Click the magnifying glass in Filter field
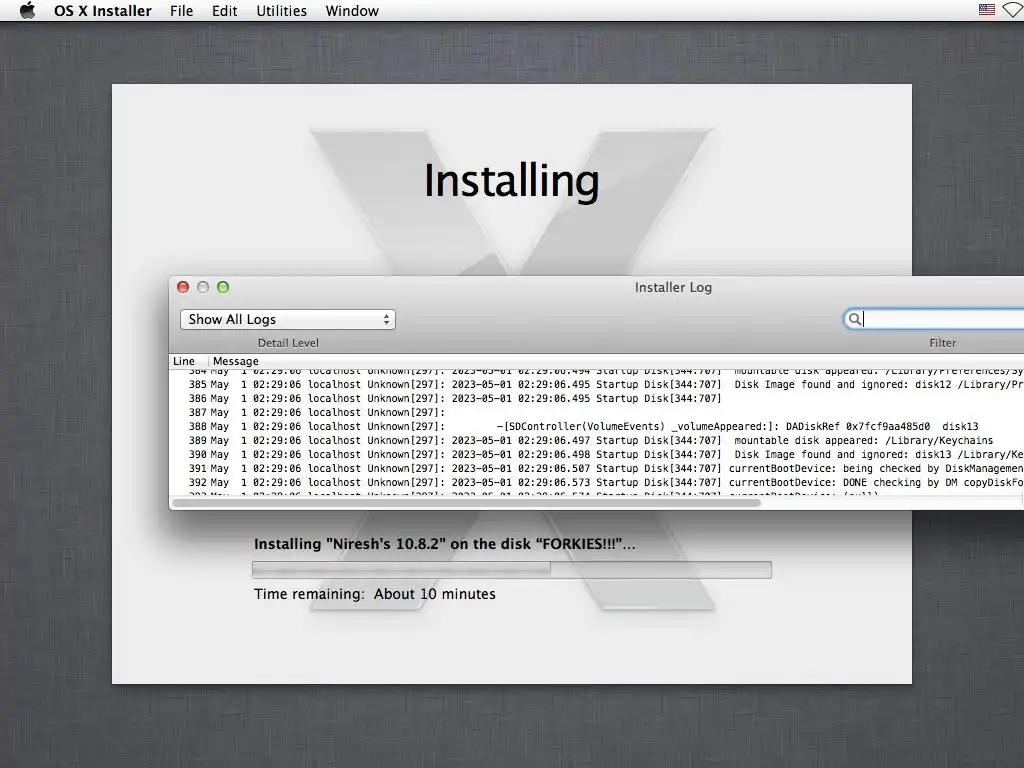Image resolution: width=1024 pixels, height=768 pixels. tap(854, 319)
